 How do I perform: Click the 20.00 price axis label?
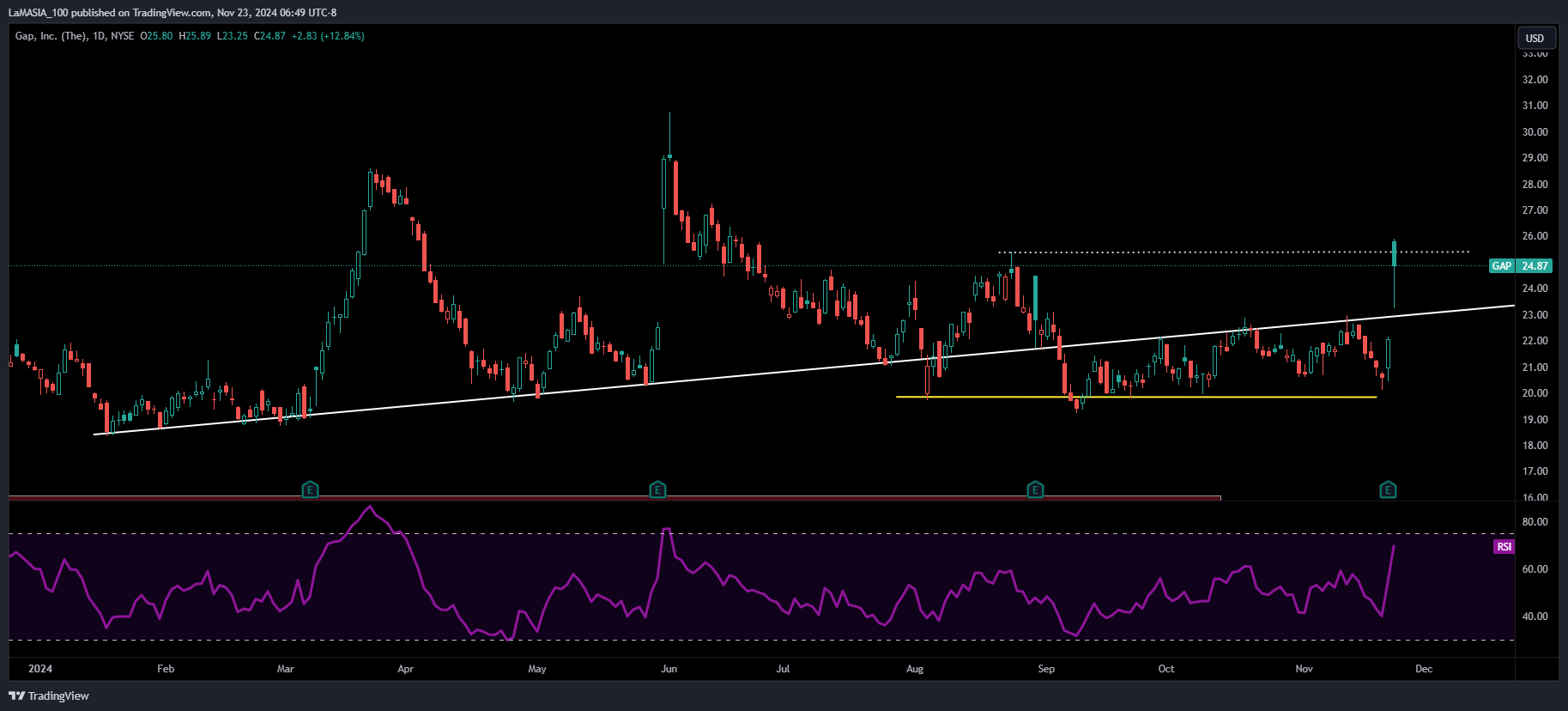coord(1535,393)
